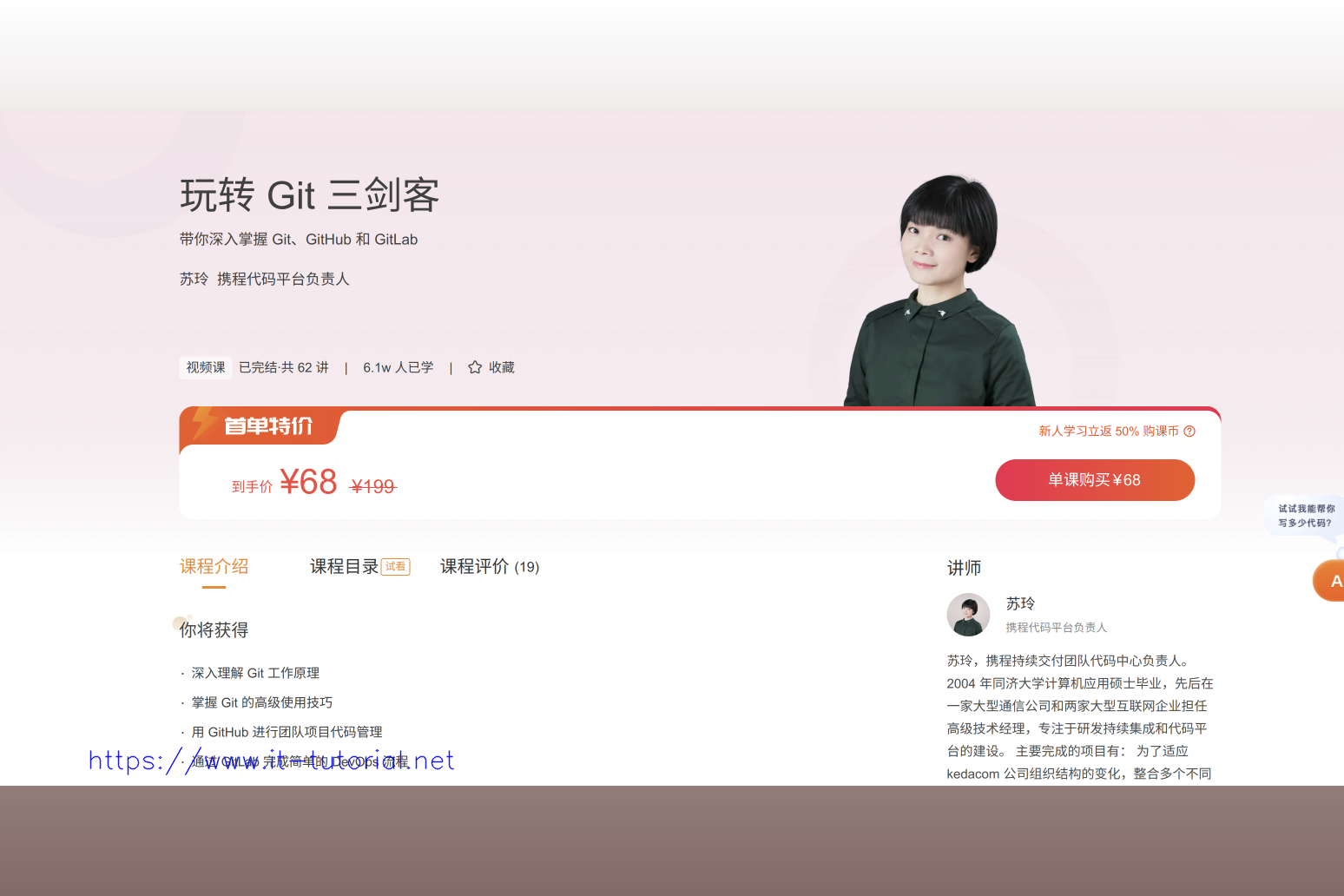This screenshot has height=896, width=1344.
Task: Open the help question mark icon
Action: click(1189, 431)
